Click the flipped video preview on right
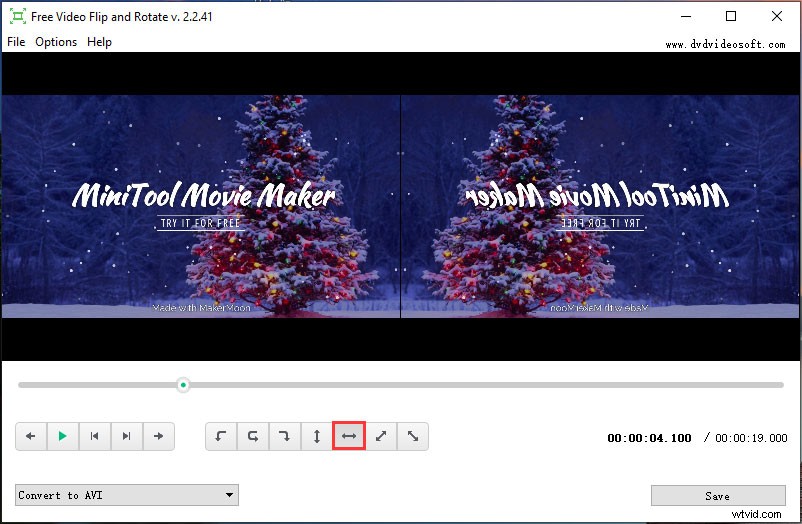This screenshot has width=802, height=524. 600,206
